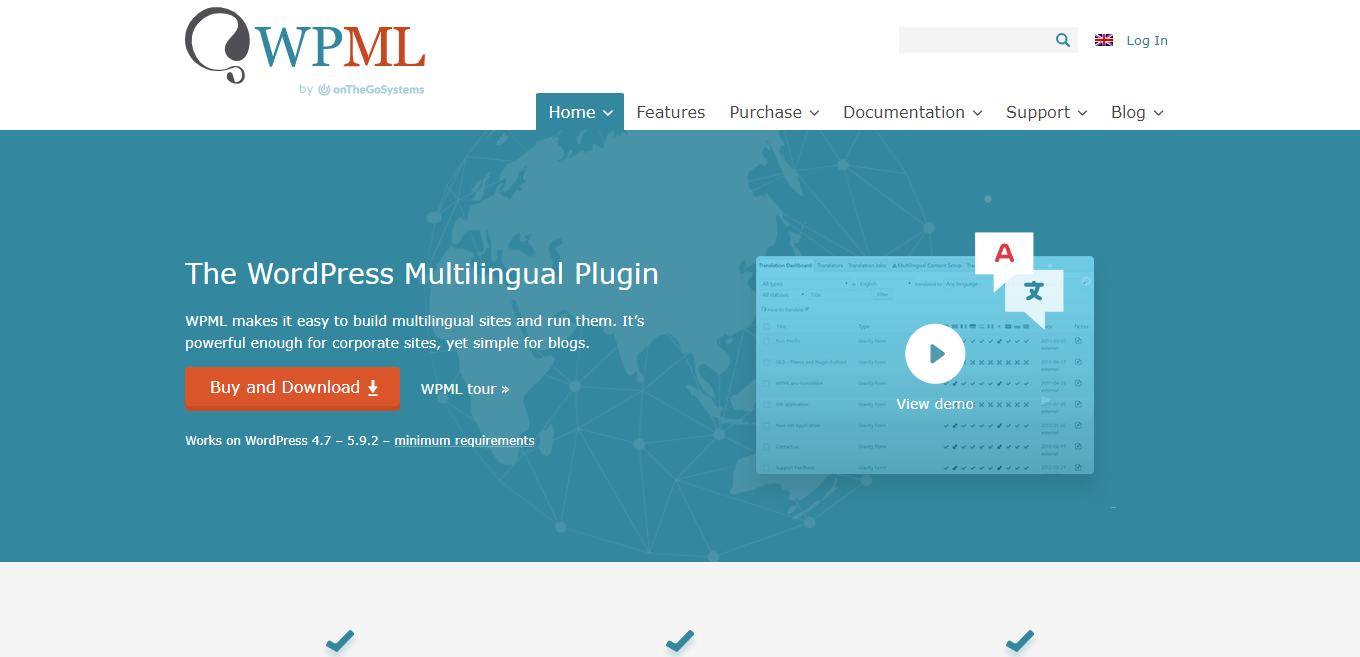1360x657 pixels.
Task: Click the middle blue checkmark icon
Action: pos(680,640)
